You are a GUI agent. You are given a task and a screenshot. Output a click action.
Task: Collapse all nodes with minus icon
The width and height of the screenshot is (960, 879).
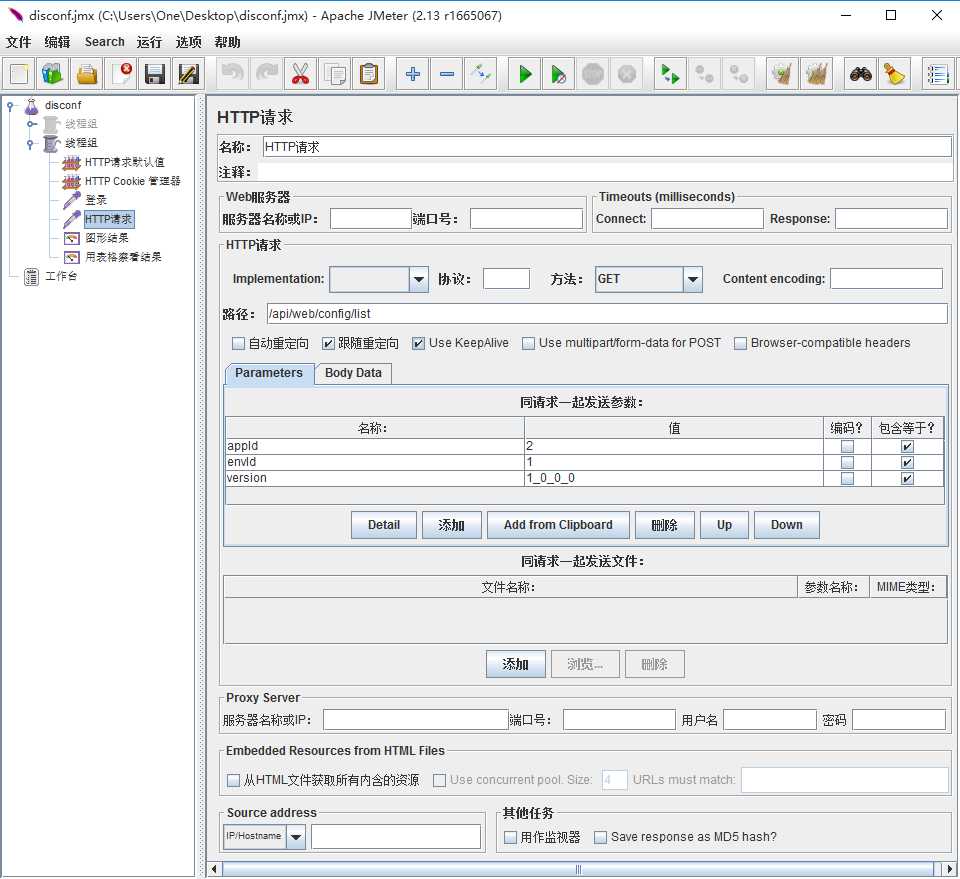tap(447, 74)
